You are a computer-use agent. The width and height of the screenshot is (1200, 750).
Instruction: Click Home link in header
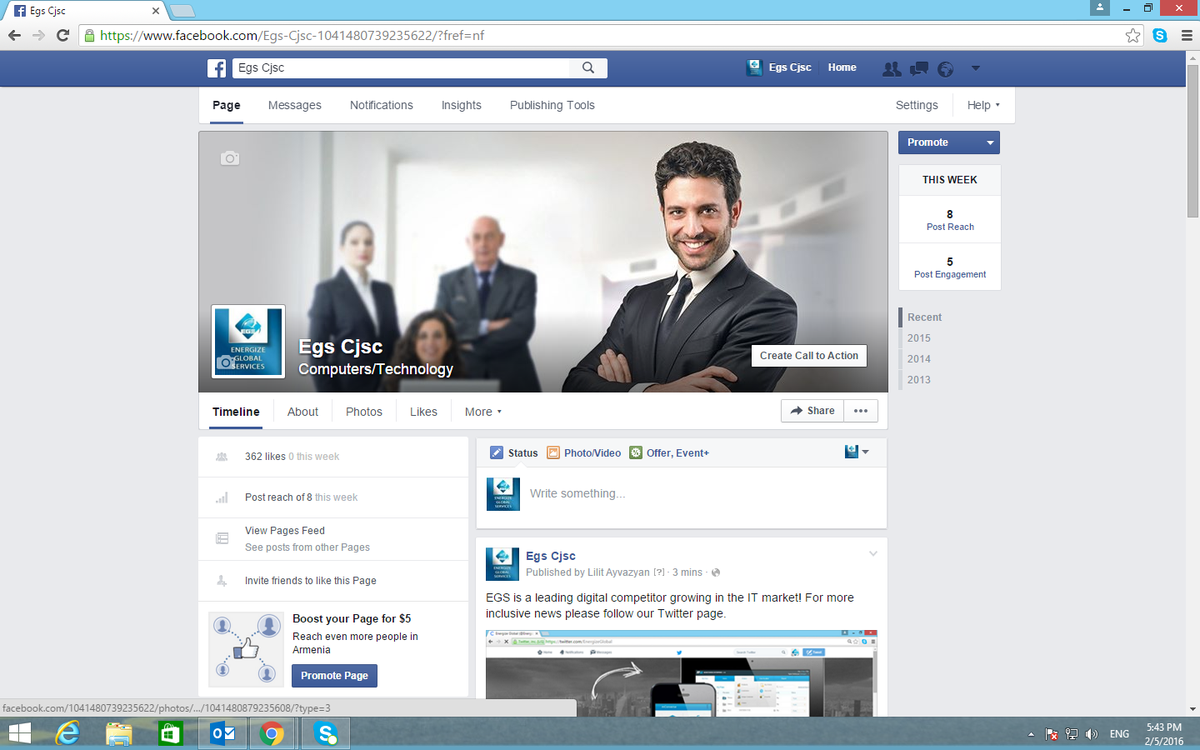(842, 68)
